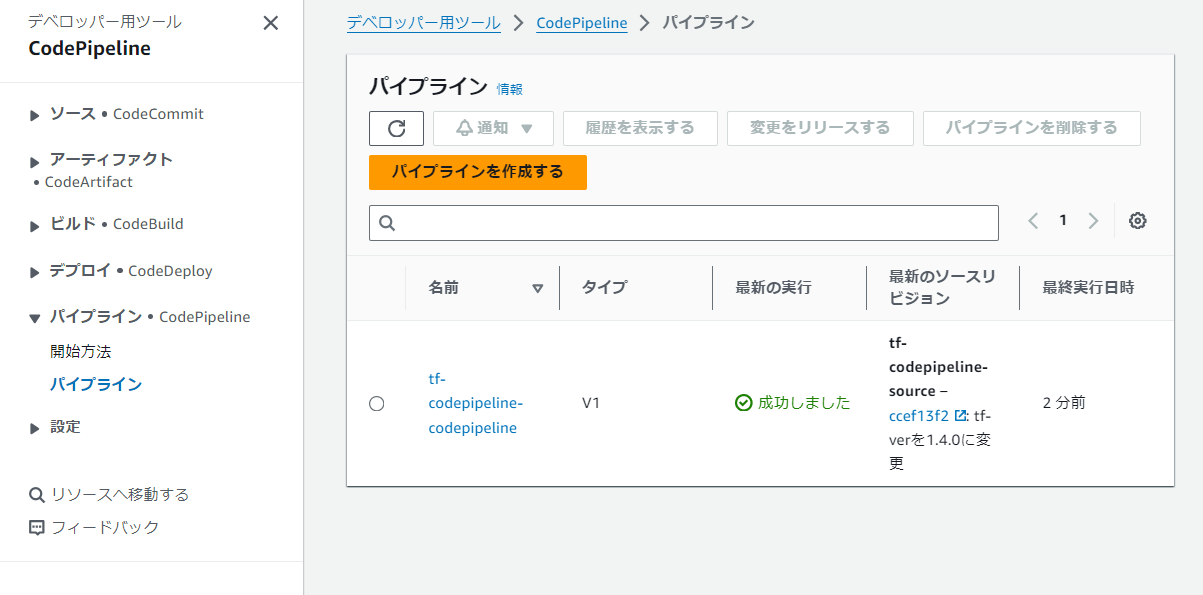Click パイプラインを作成する orange button

pyautogui.click(x=478, y=172)
